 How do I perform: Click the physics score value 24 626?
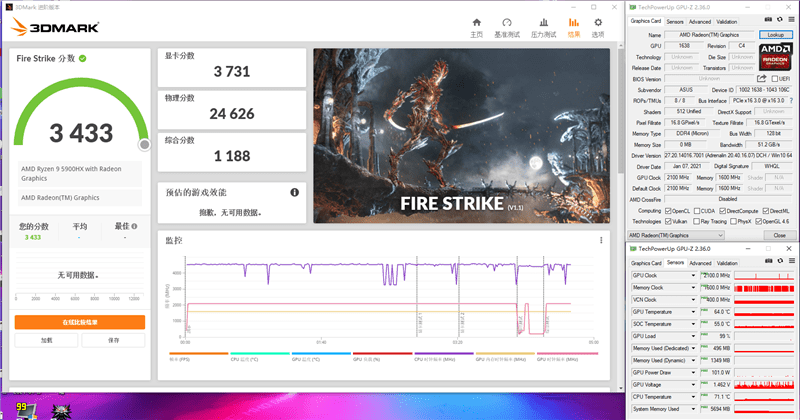(x=232, y=114)
